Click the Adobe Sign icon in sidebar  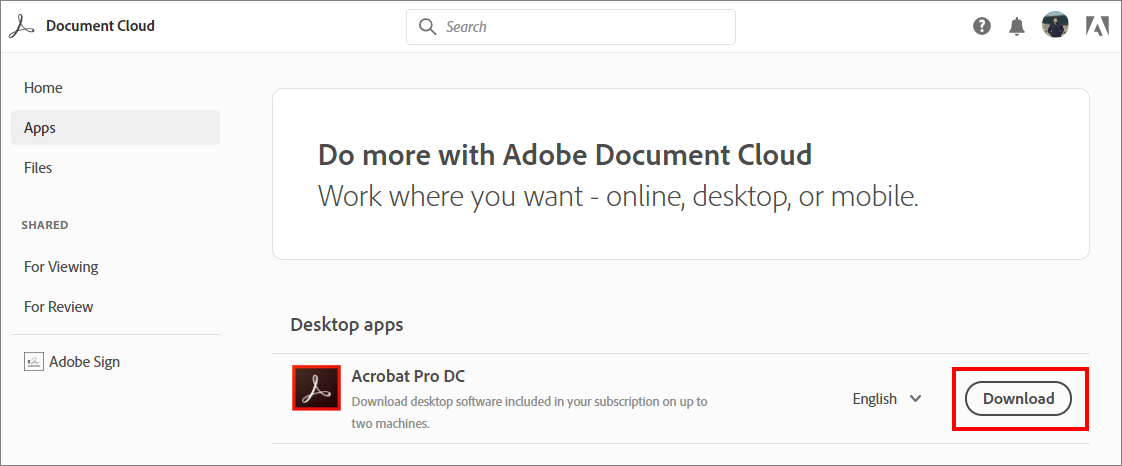point(34,361)
